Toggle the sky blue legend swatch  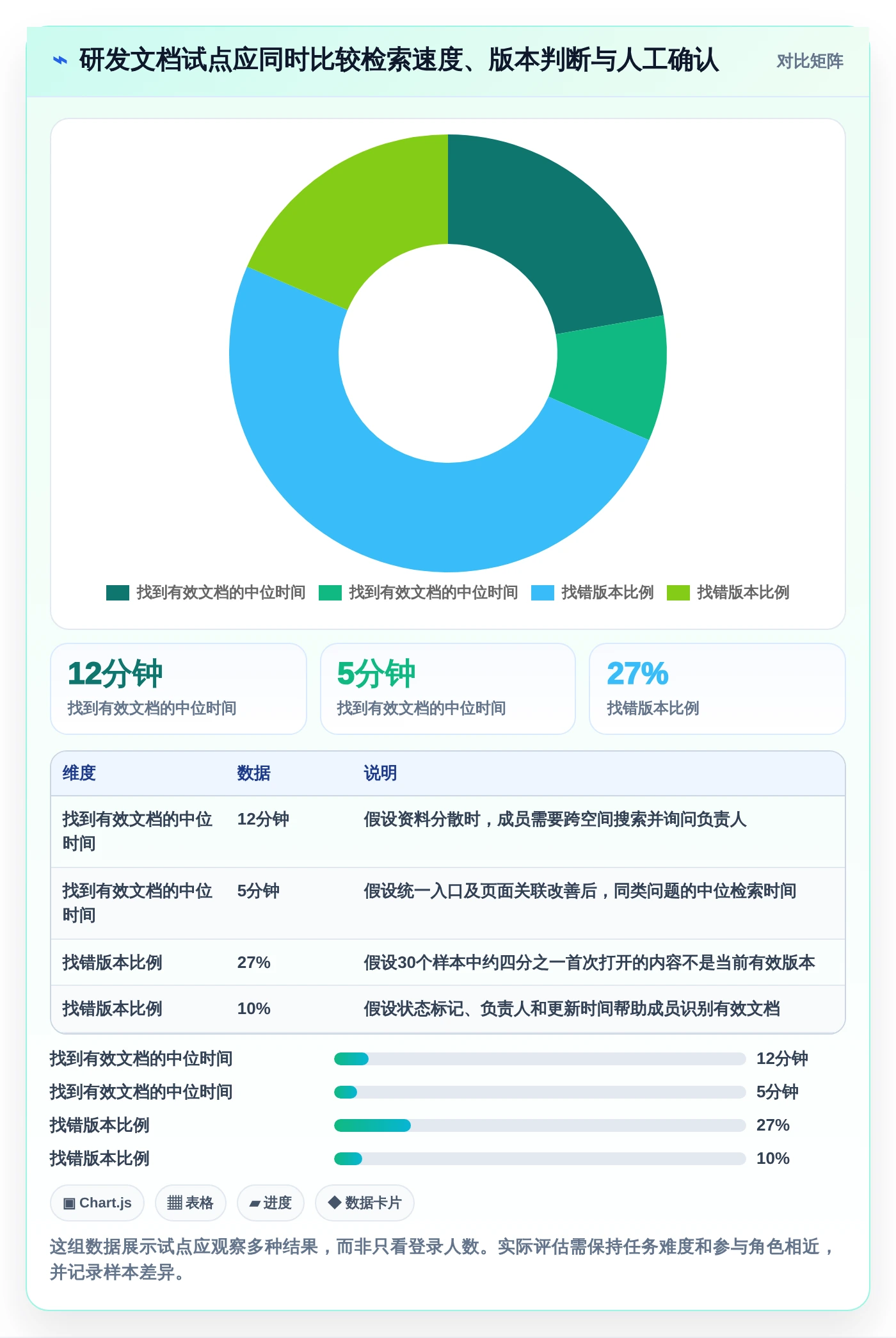tap(543, 593)
